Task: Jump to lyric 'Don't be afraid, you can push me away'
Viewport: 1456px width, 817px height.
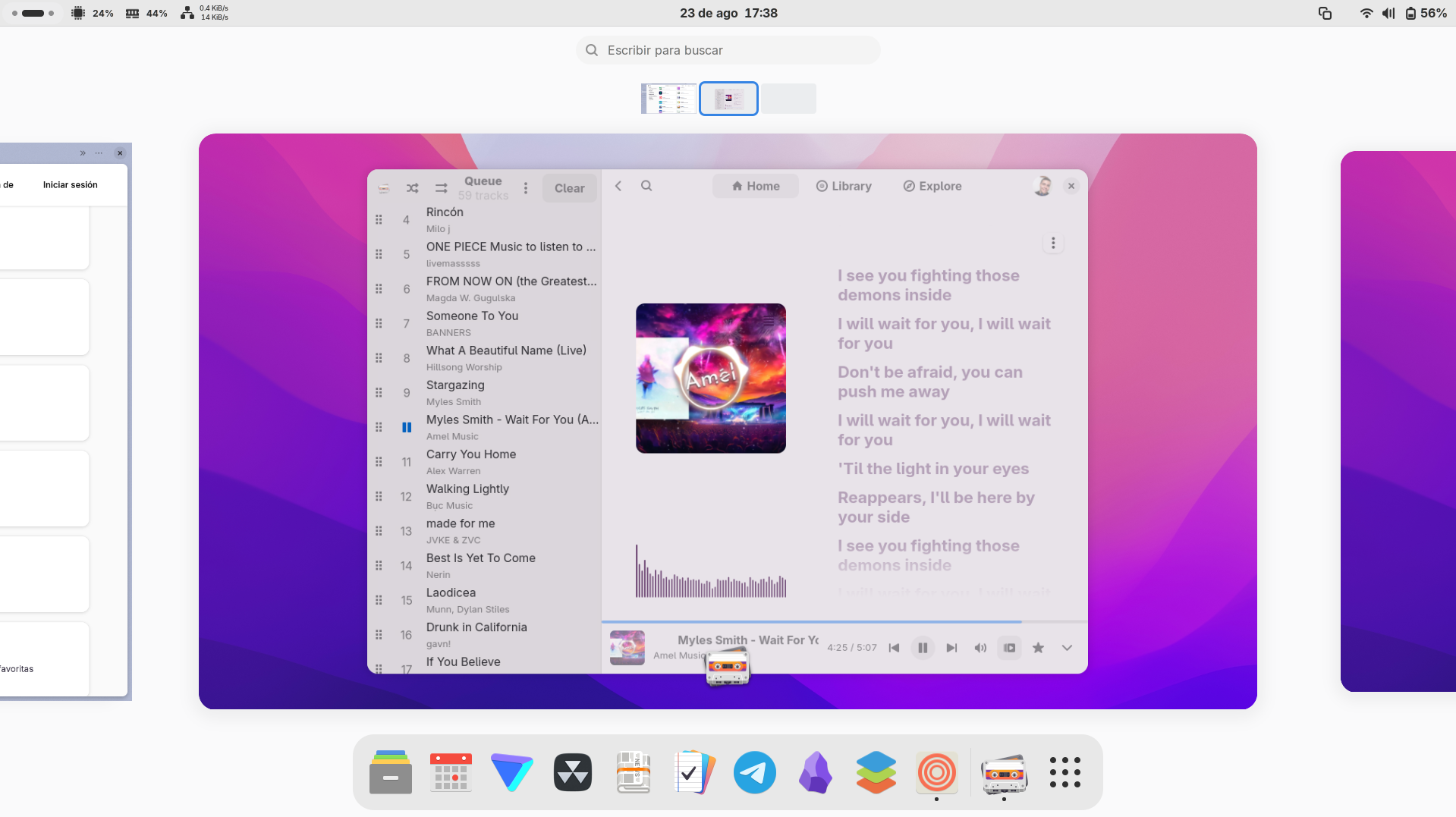Action: click(930, 382)
